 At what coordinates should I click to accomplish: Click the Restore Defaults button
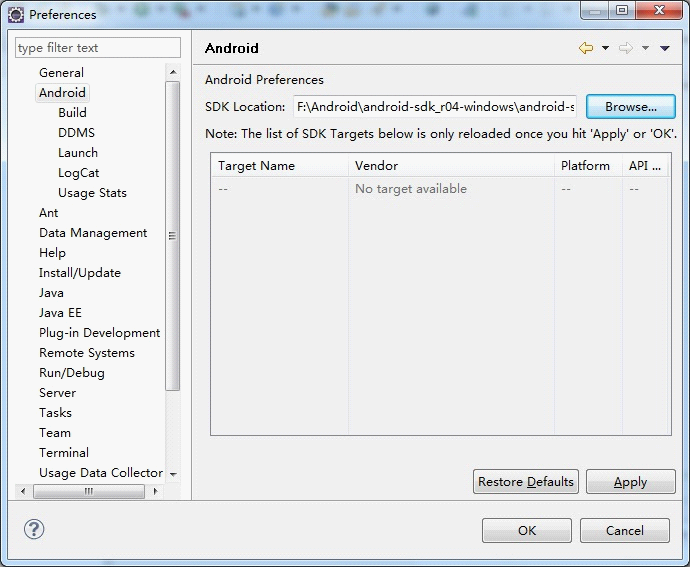click(526, 482)
